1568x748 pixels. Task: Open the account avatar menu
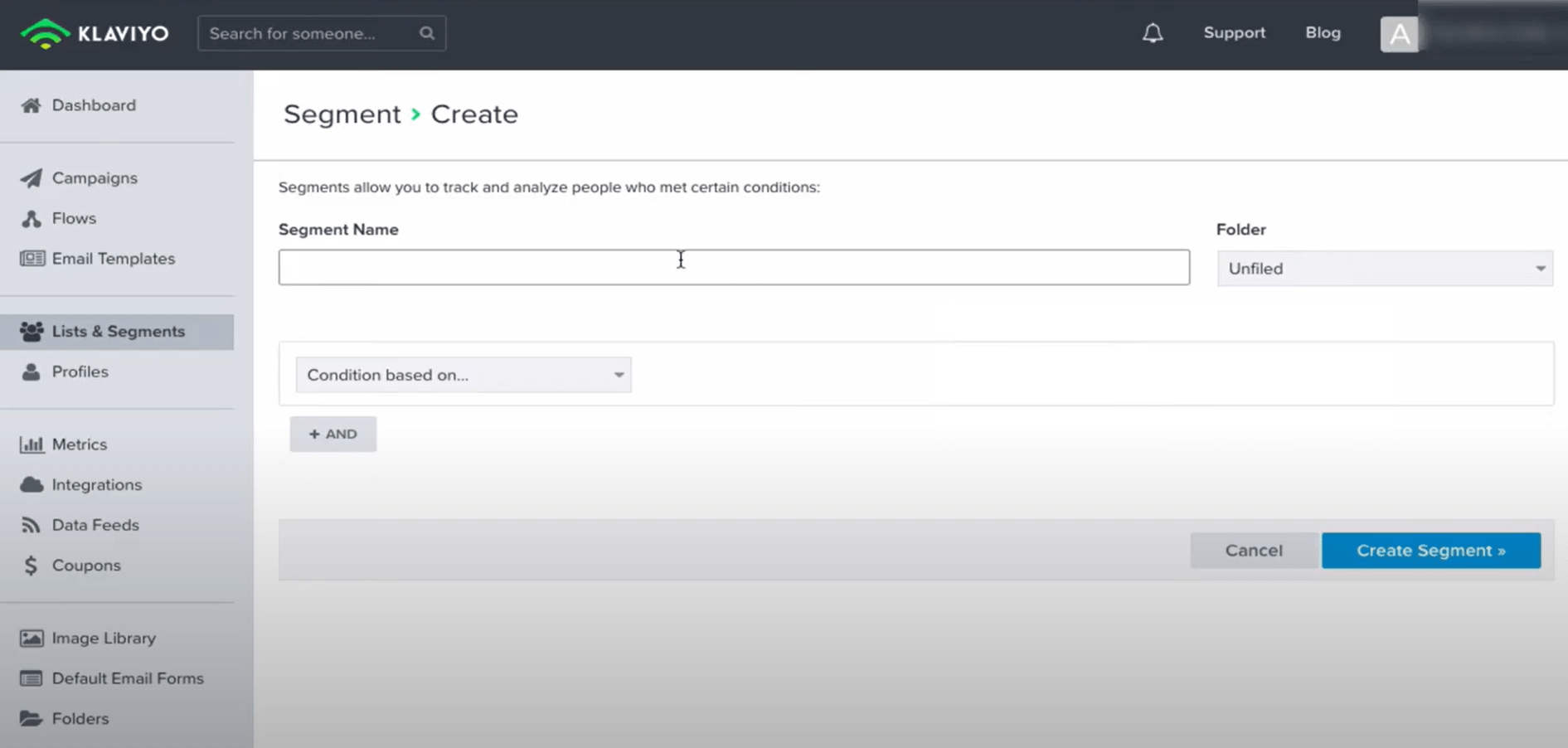(x=1400, y=34)
